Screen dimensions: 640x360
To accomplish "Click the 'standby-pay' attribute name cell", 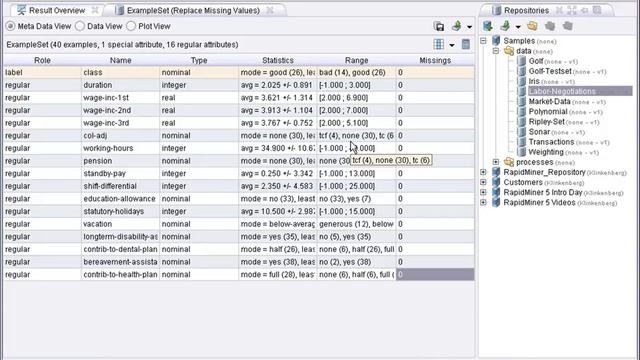I will pyautogui.click(x=120, y=173).
